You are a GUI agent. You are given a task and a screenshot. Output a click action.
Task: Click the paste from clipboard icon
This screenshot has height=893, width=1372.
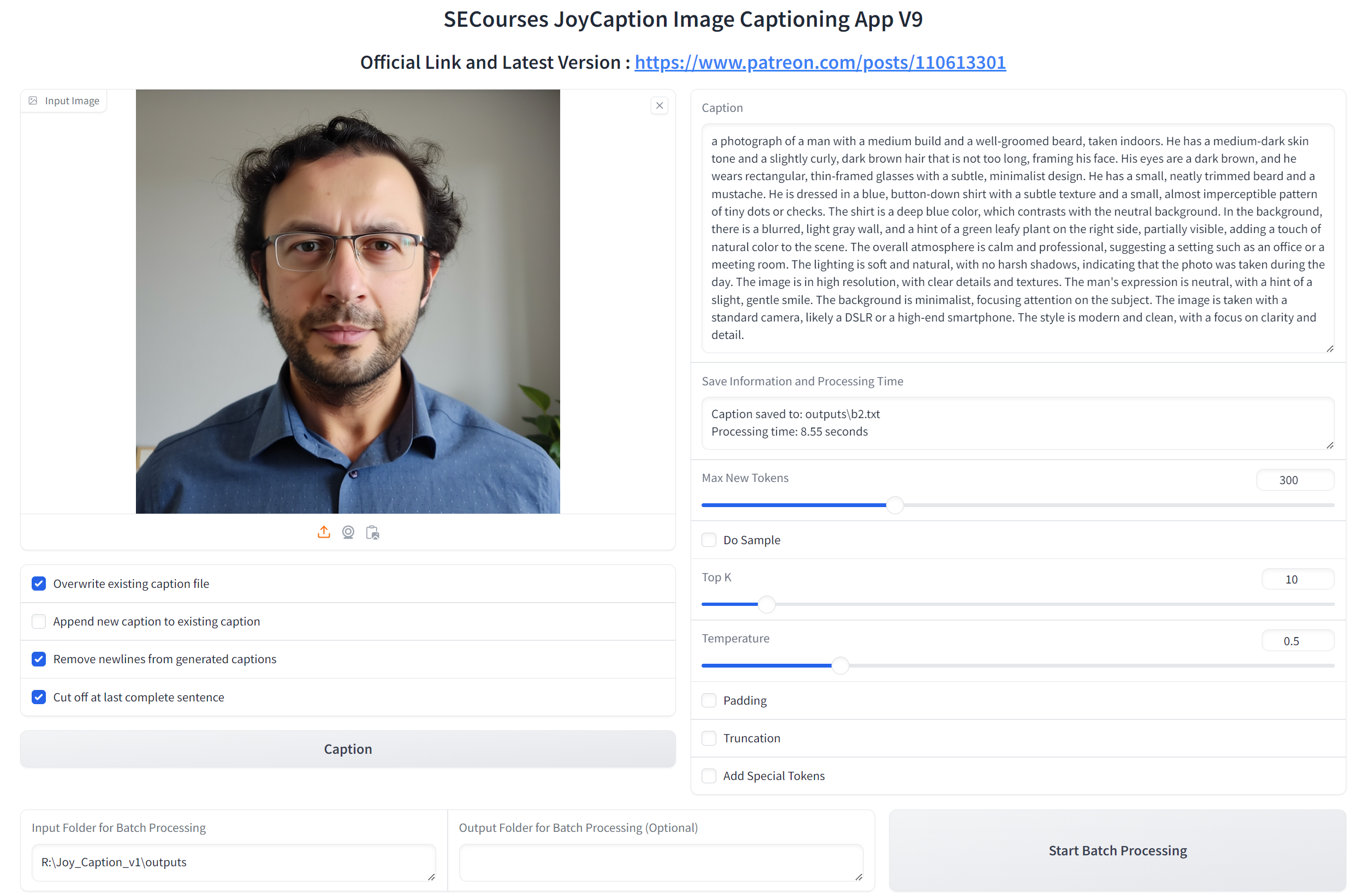[372, 533]
